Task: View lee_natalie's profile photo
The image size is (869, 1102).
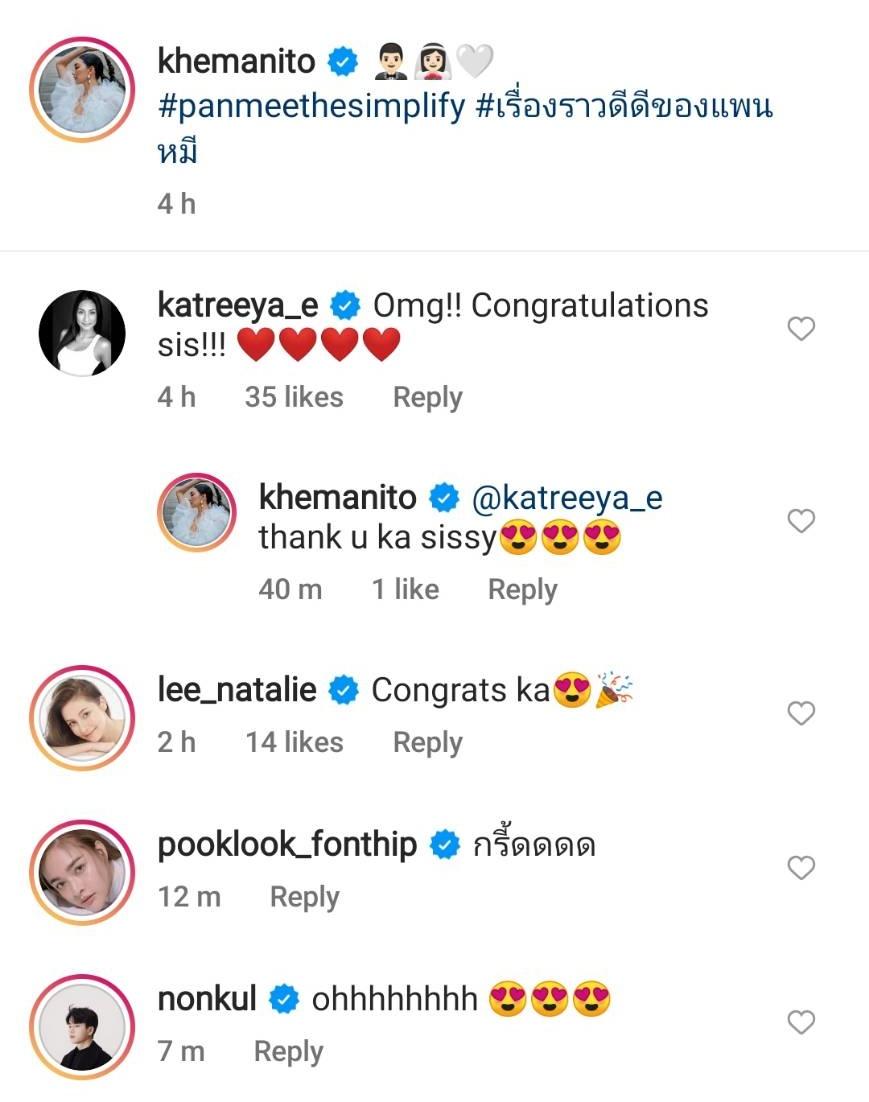Action: 82,714
